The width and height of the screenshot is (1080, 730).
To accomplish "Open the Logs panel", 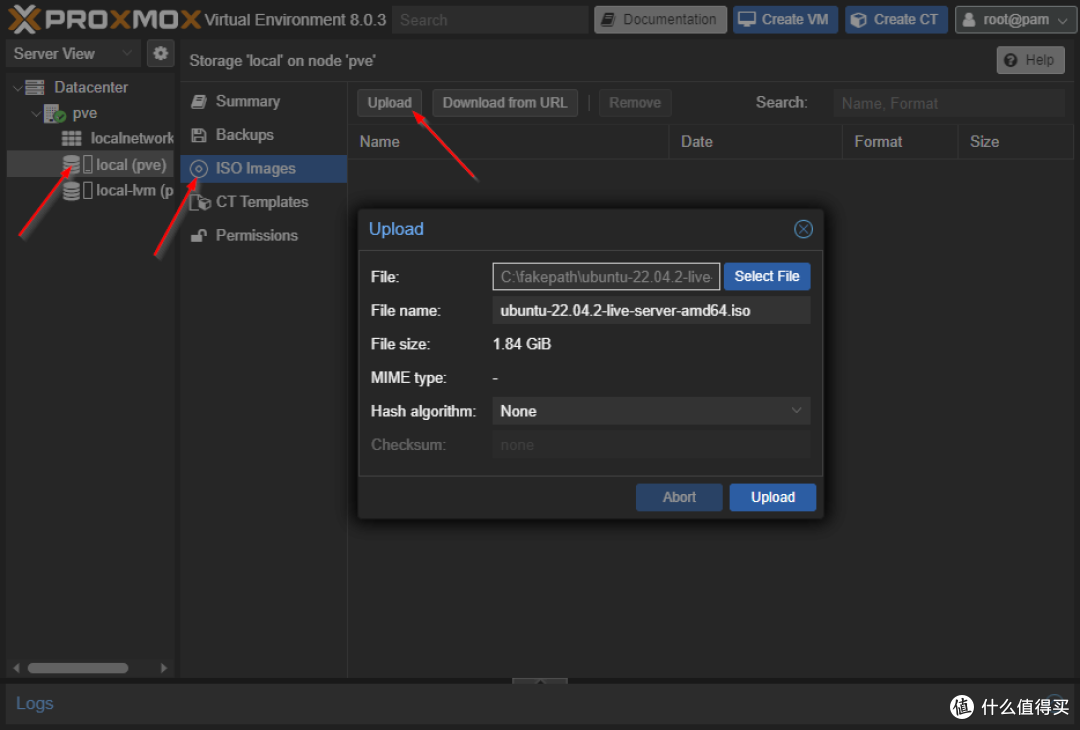I will click(x=34, y=703).
